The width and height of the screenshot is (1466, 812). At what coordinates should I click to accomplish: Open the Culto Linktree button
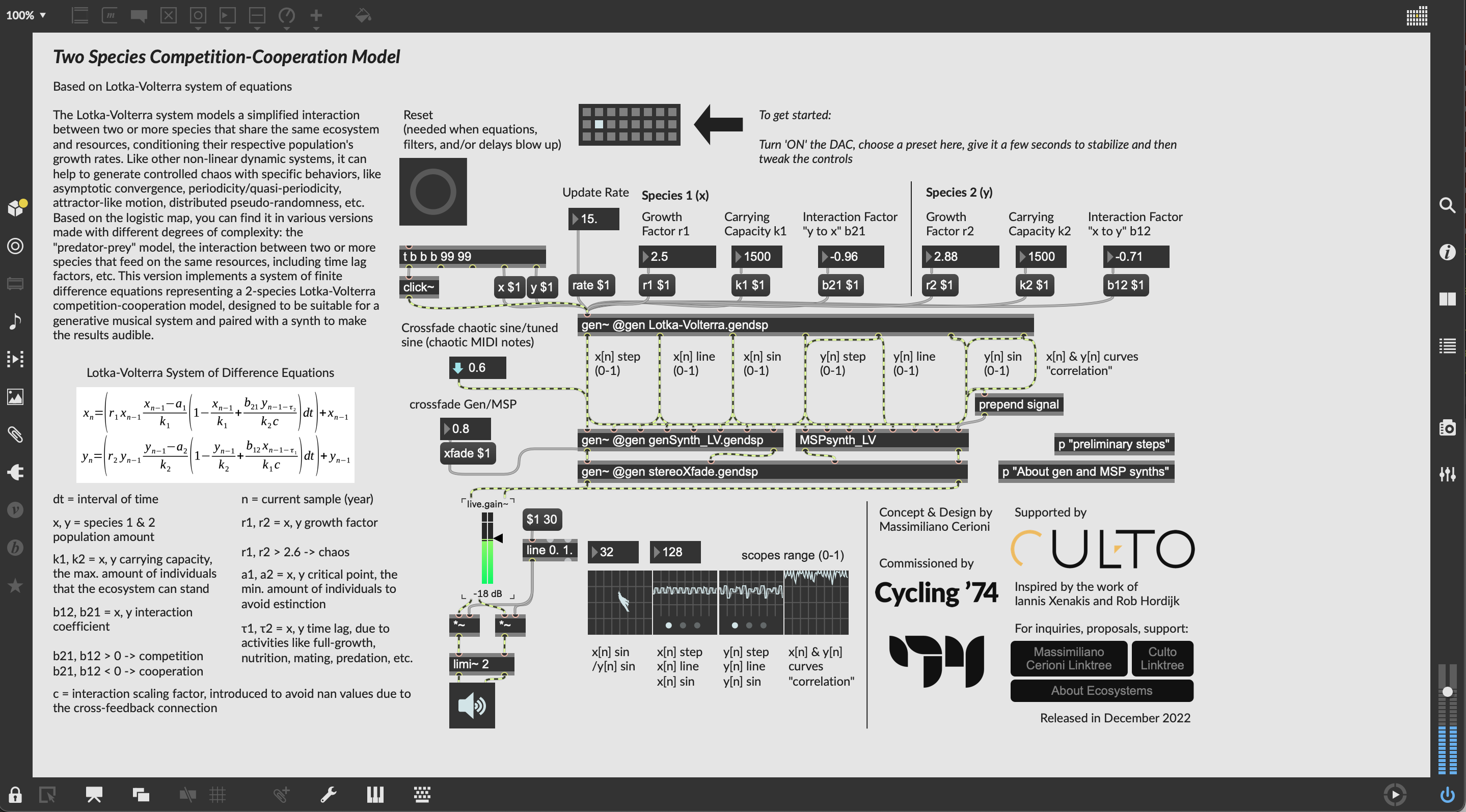tap(1162, 658)
